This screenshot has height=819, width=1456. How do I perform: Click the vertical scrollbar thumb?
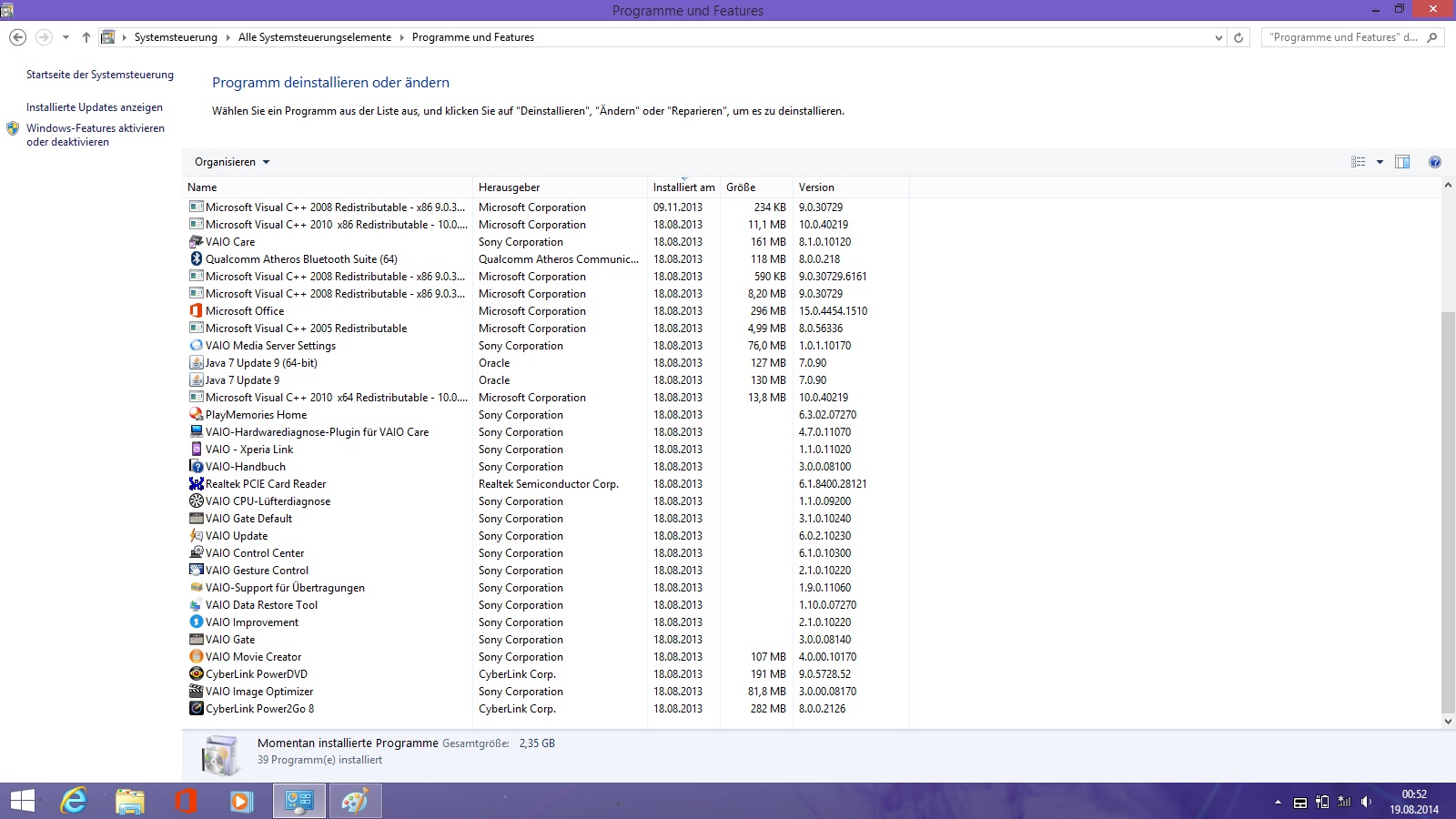(1448, 512)
